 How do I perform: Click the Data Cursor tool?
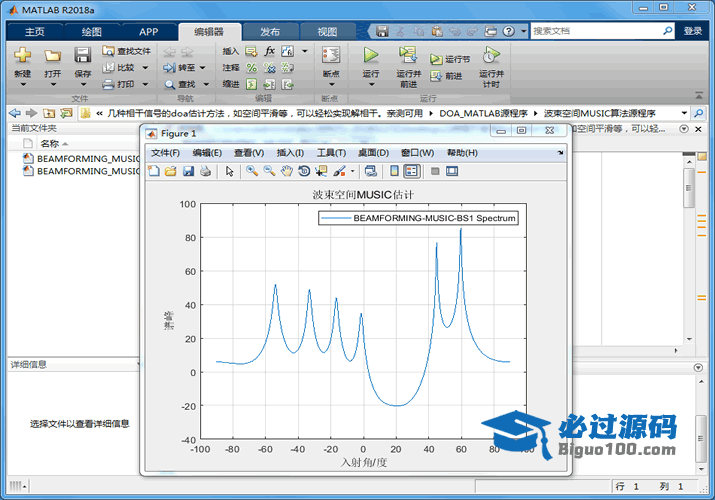click(x=321, y=171)
